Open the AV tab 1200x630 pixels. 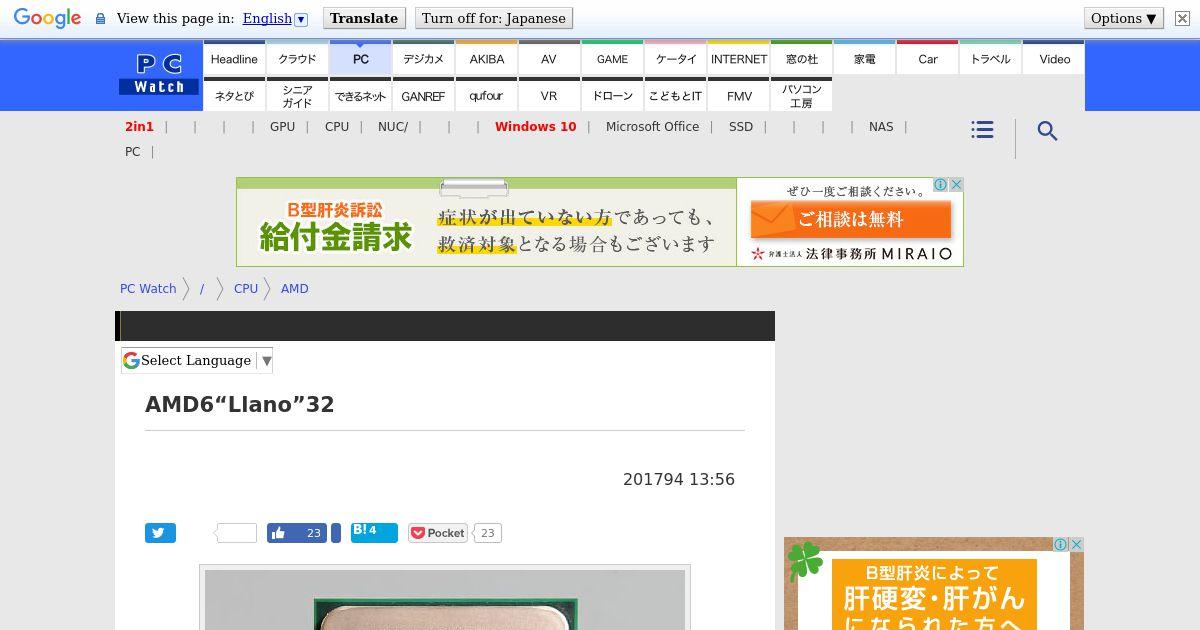(x=549, y=59)
